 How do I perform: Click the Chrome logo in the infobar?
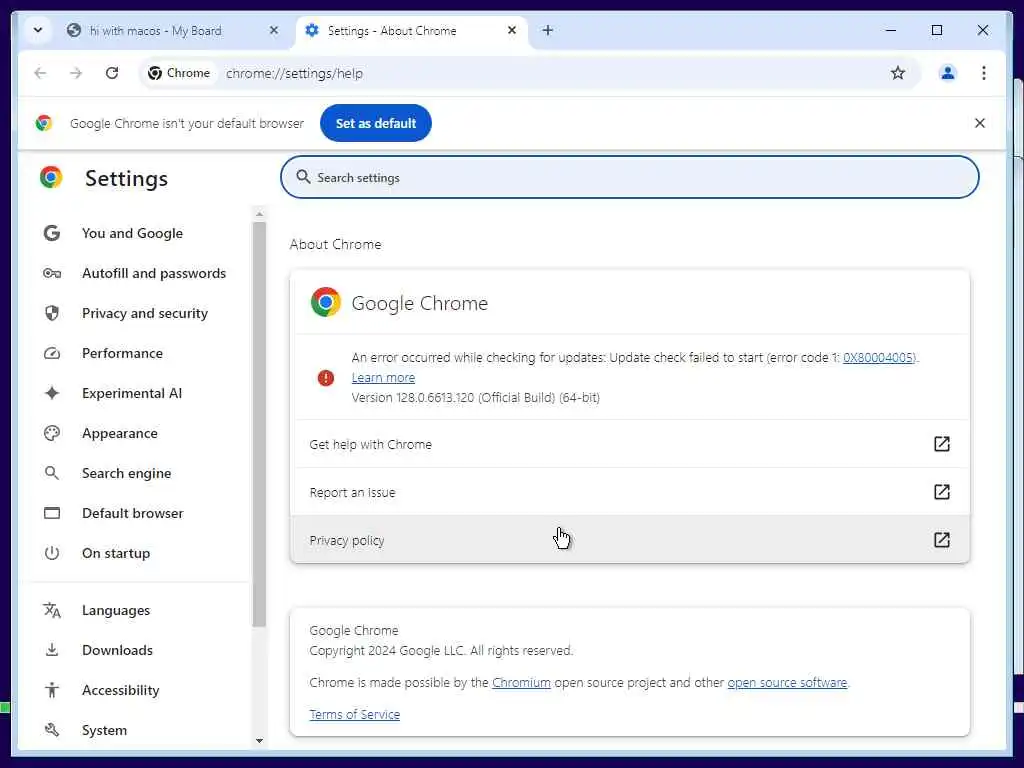click(44, 123)
